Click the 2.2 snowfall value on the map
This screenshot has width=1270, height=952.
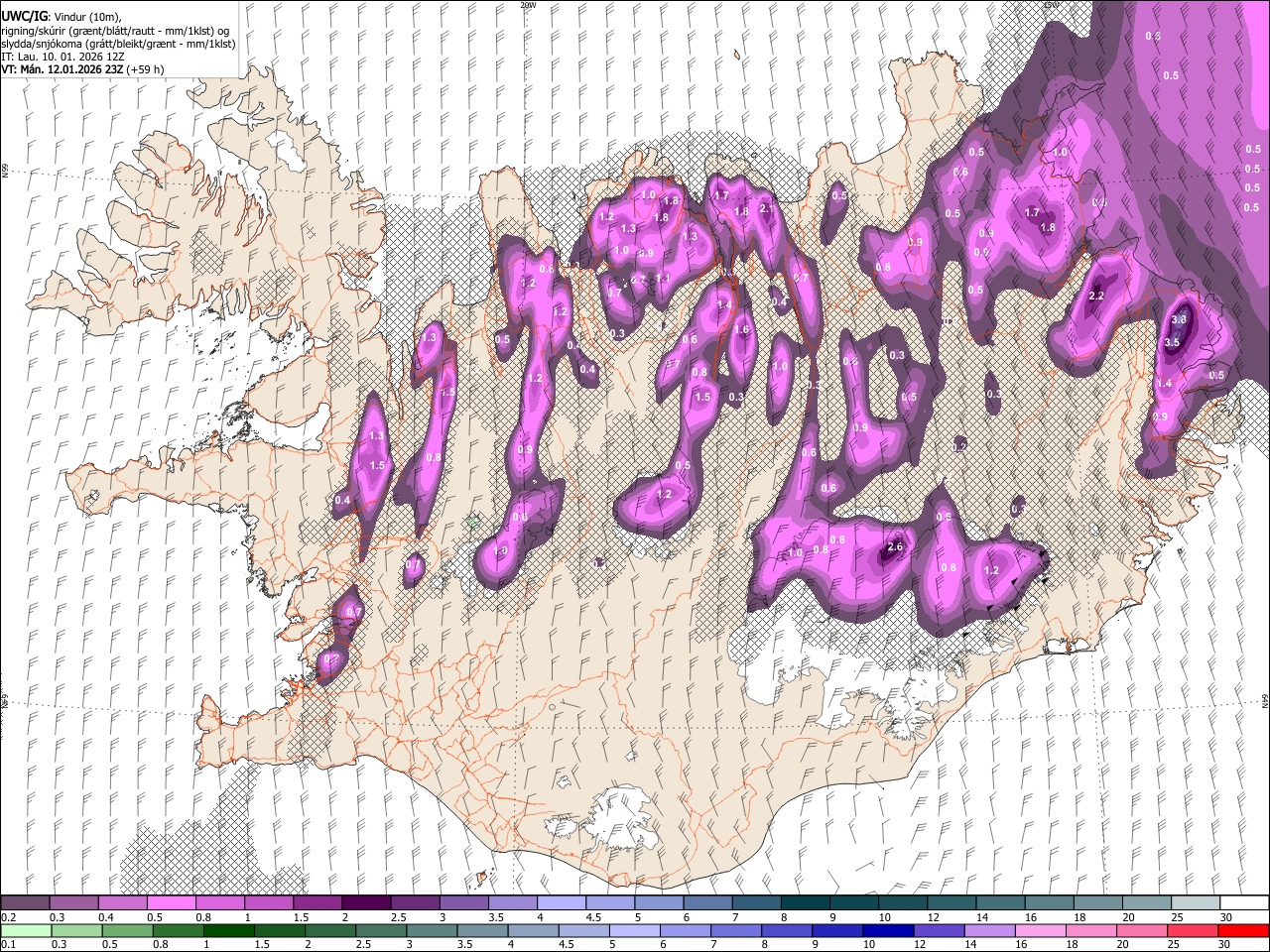(1096, 297)
